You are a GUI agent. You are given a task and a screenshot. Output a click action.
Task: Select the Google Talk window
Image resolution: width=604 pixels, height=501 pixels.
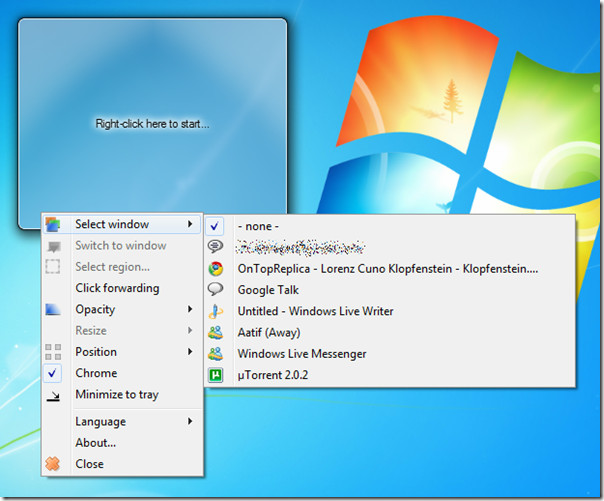click(390, 290)
